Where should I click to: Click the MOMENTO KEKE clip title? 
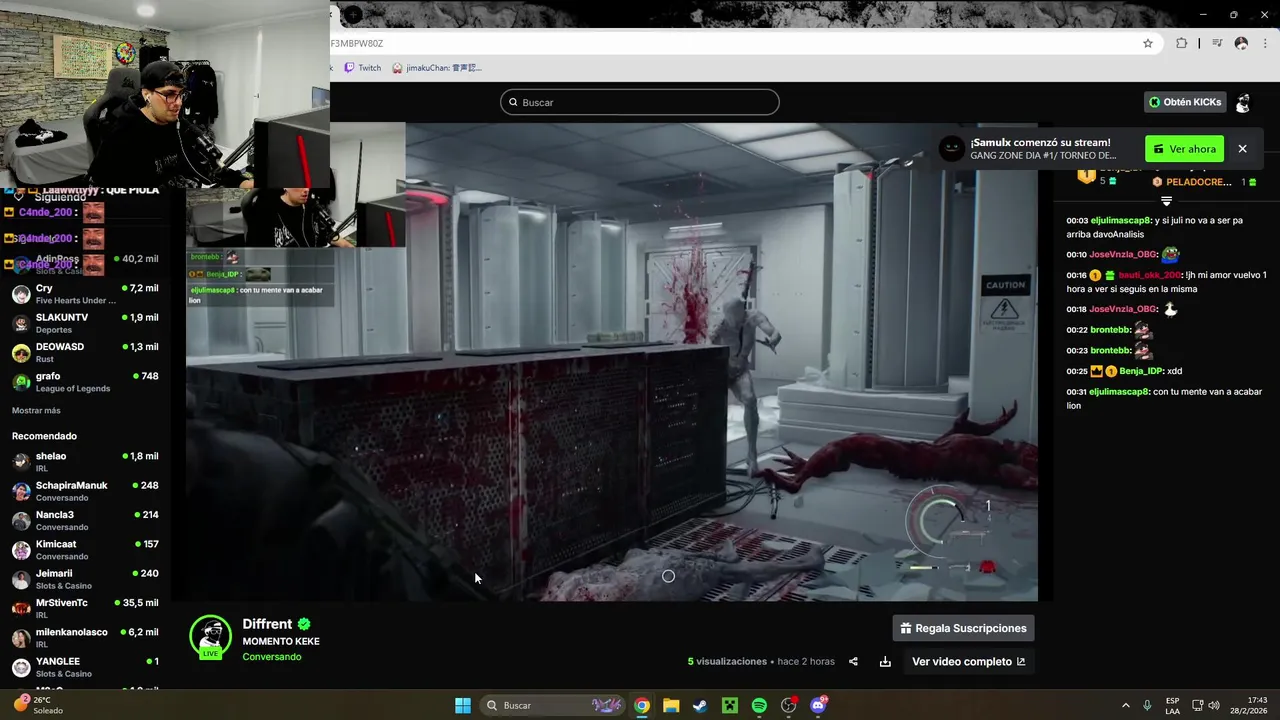[x=281, y=641]
